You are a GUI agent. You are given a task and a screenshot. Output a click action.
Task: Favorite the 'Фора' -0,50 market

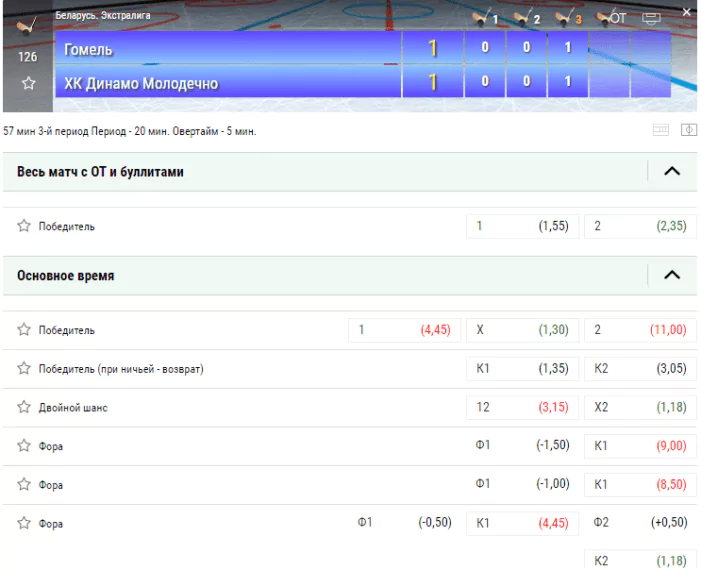click(24, 523)
